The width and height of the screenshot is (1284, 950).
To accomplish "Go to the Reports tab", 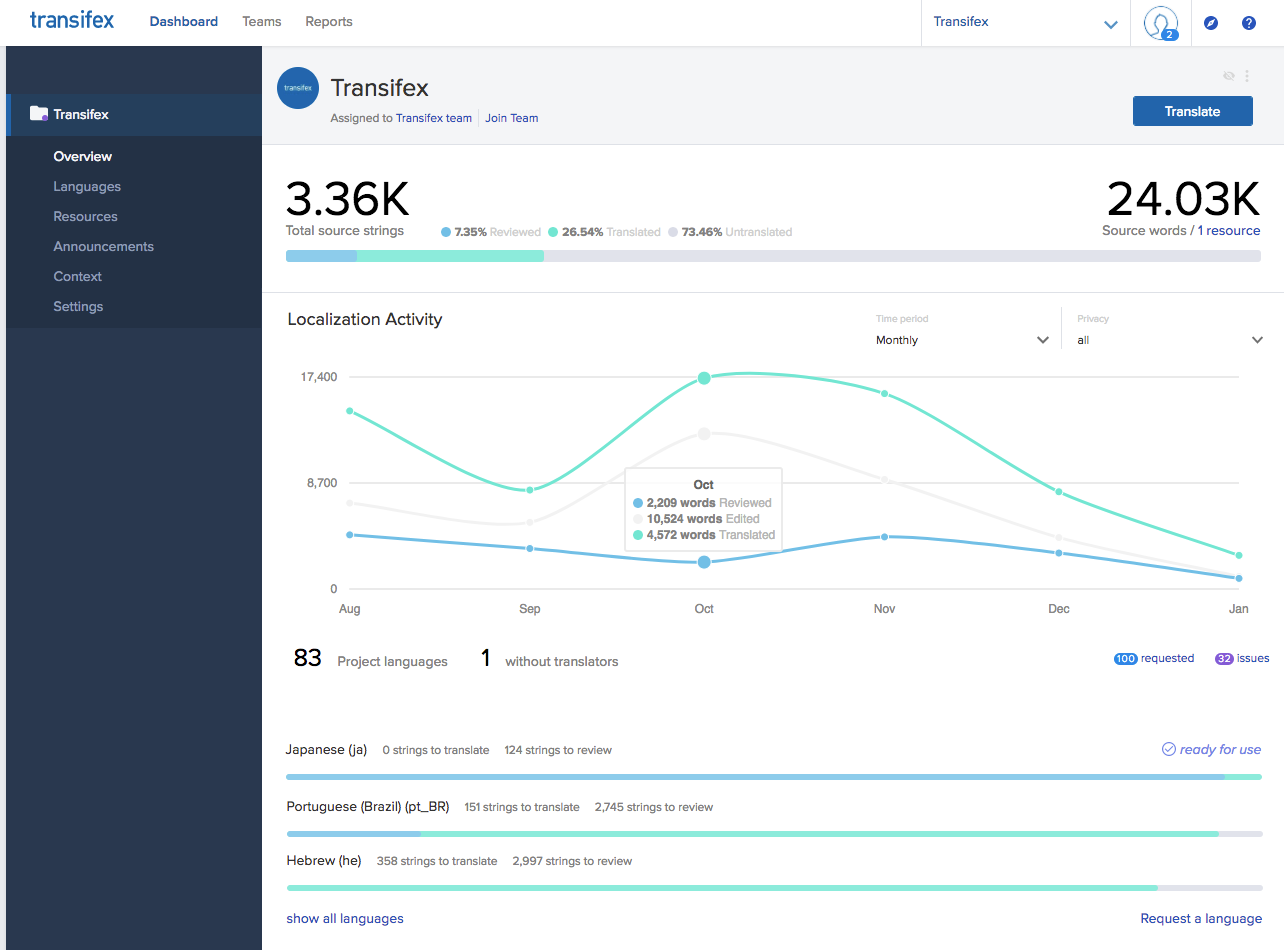I will (329, 21).
